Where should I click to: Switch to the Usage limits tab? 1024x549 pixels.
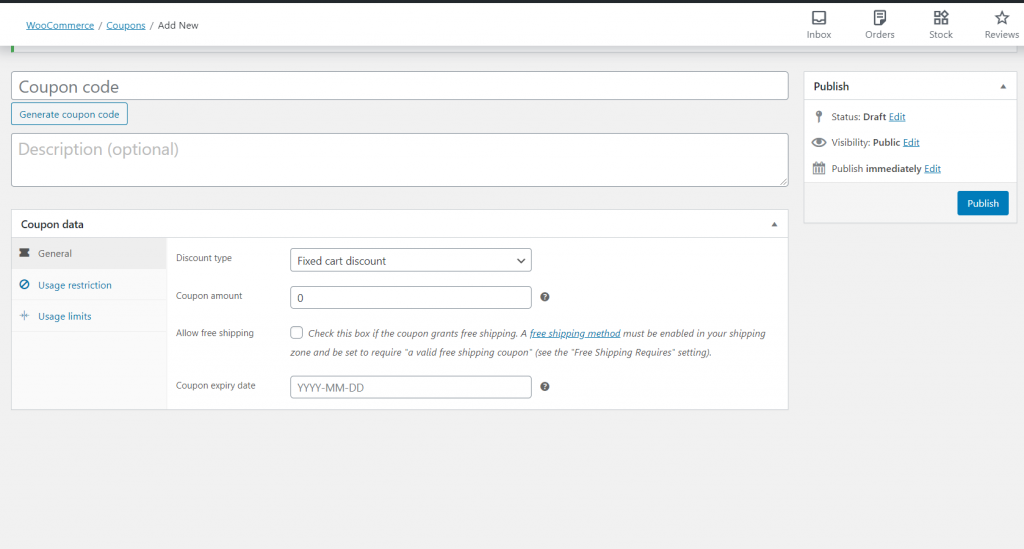click(89, 316)
